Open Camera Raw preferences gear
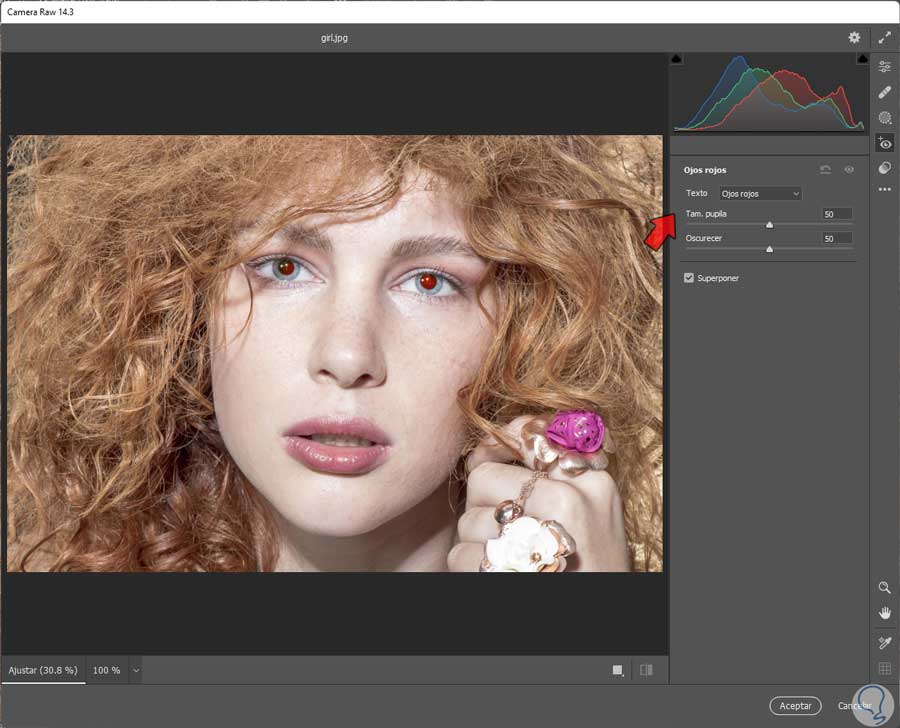 point(854,38)
